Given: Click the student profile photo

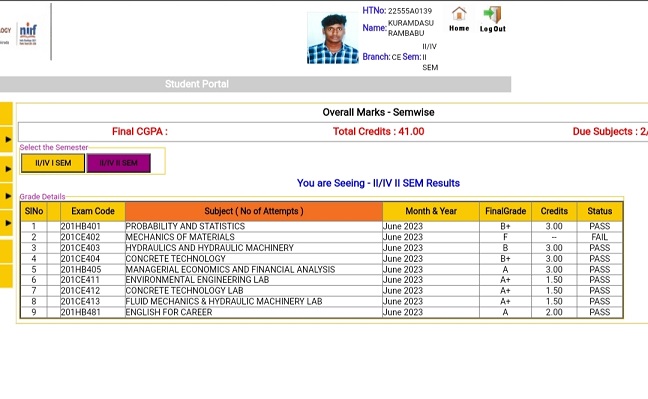Looking at the screenshot, I should [333, 38].
